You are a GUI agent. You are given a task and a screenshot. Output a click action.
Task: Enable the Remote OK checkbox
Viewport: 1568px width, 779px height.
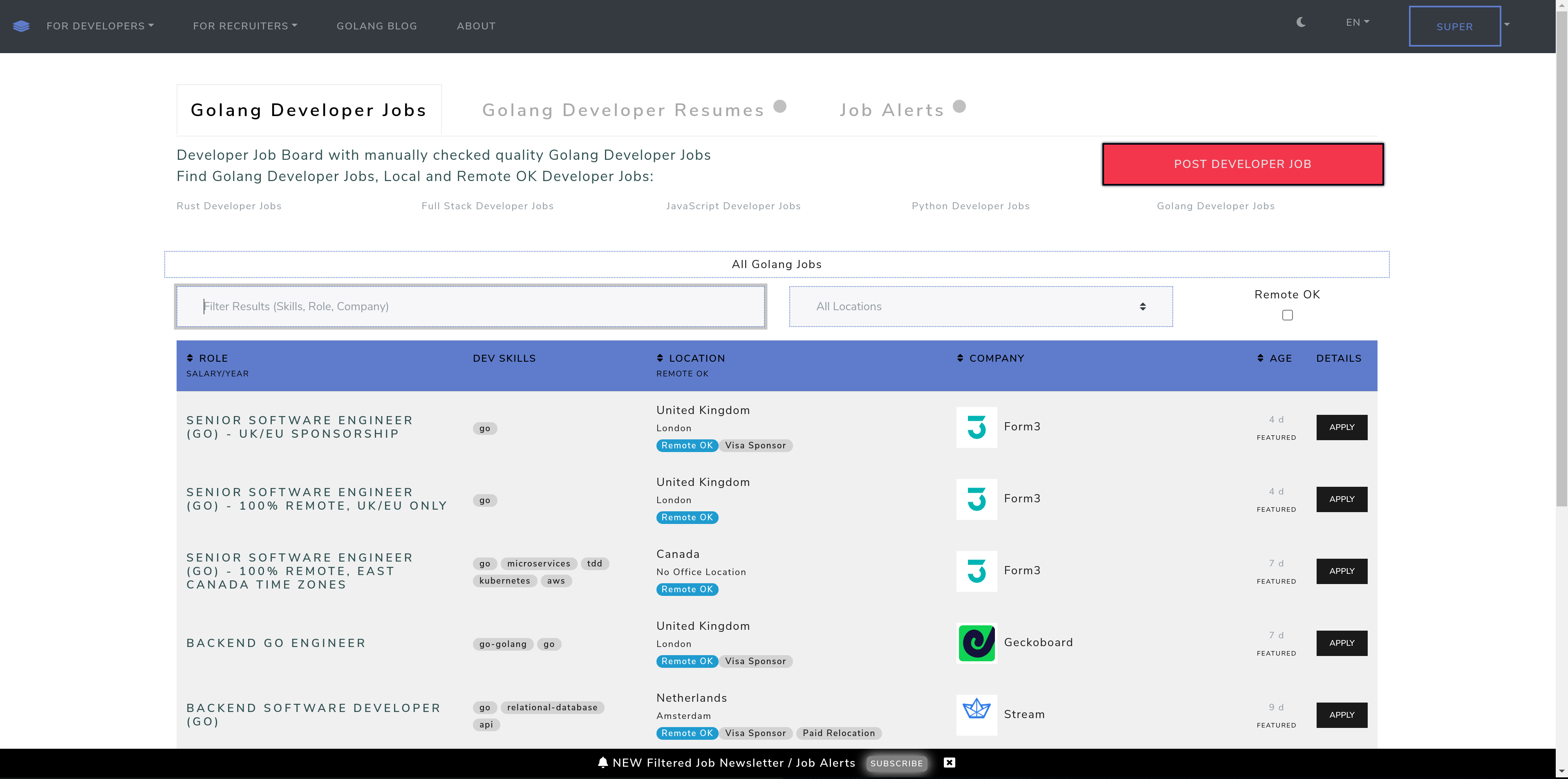pyautogui.click(x=1287, y=315)
